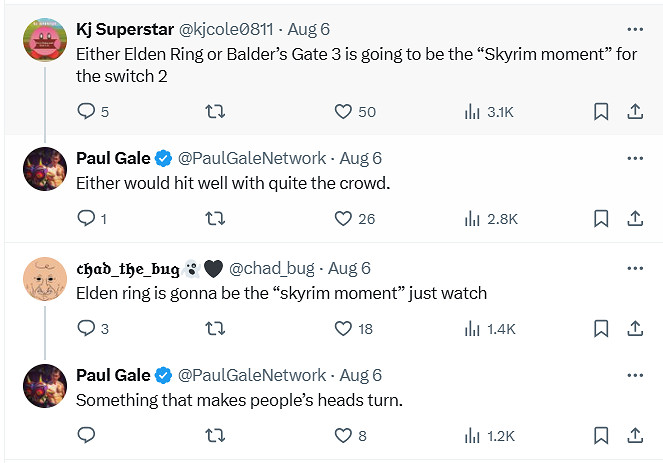Bookmark chad_the_bug's Elden Ring tweet
The width and height of the screenshot is (663, 463).
click(601, 328)
